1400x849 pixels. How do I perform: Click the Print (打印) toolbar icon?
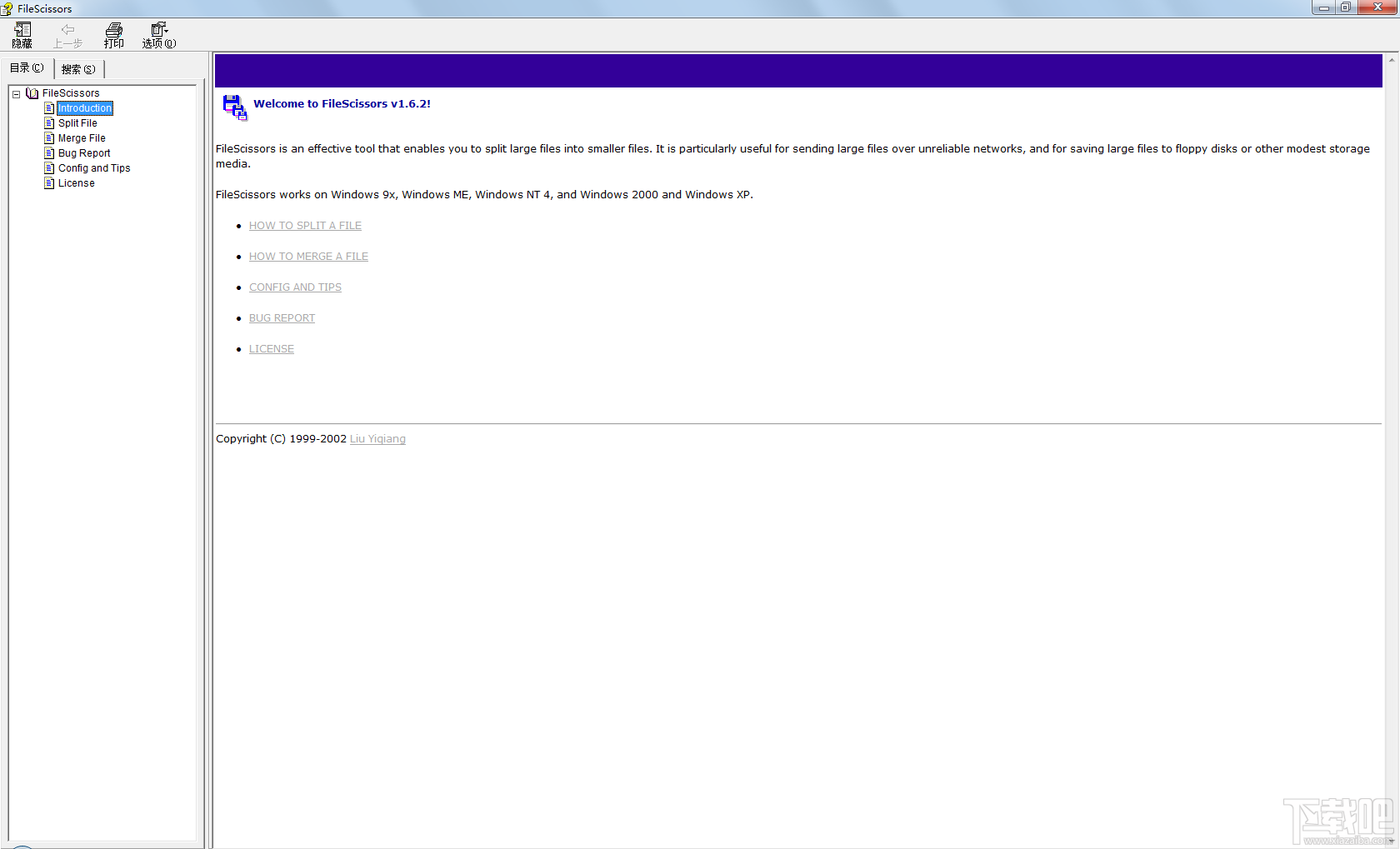114,34
